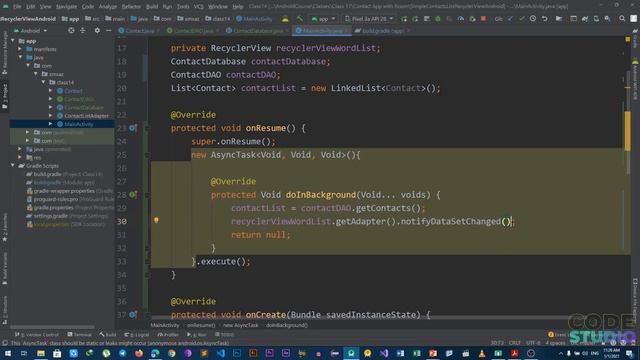Click the Git commit checkmark icon
The image size is (640, 360).
coord(522,19)
